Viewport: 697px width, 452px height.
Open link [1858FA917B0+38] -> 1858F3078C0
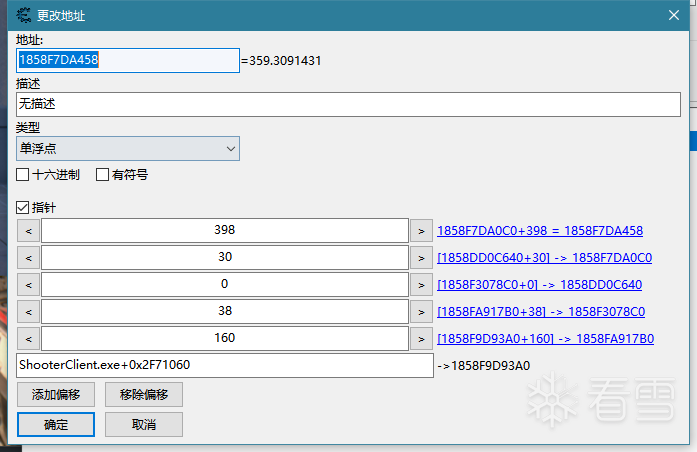pyautogui.click(x=541, y=312)
